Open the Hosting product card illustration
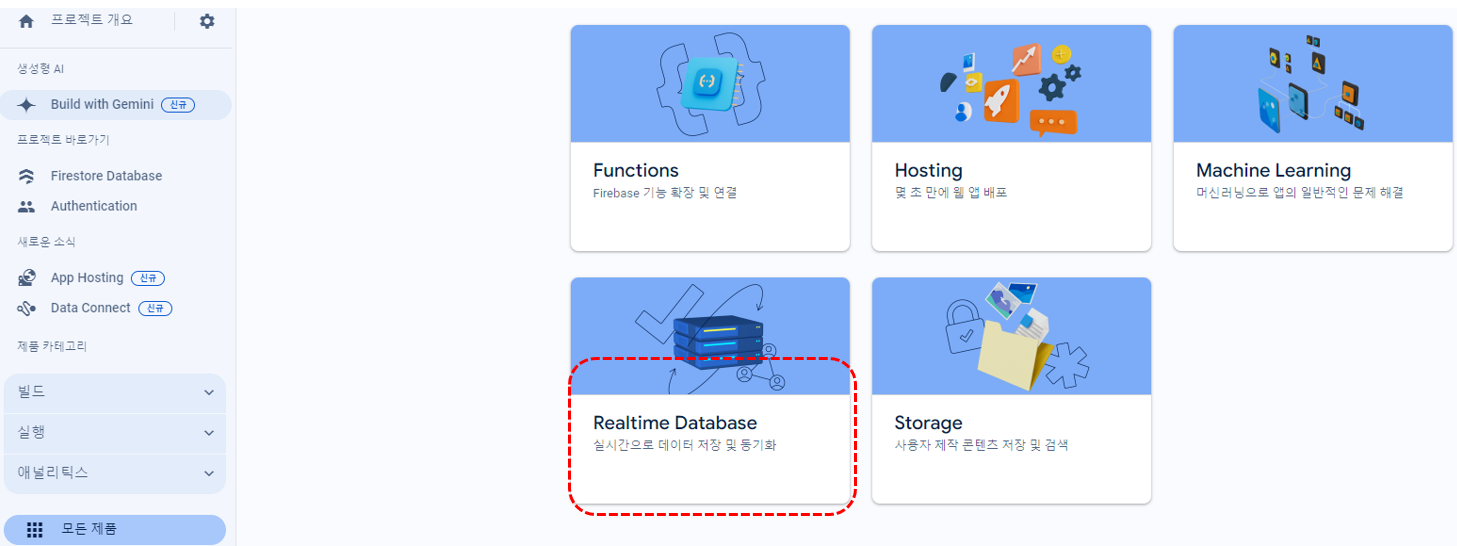 click(1012, 84)
